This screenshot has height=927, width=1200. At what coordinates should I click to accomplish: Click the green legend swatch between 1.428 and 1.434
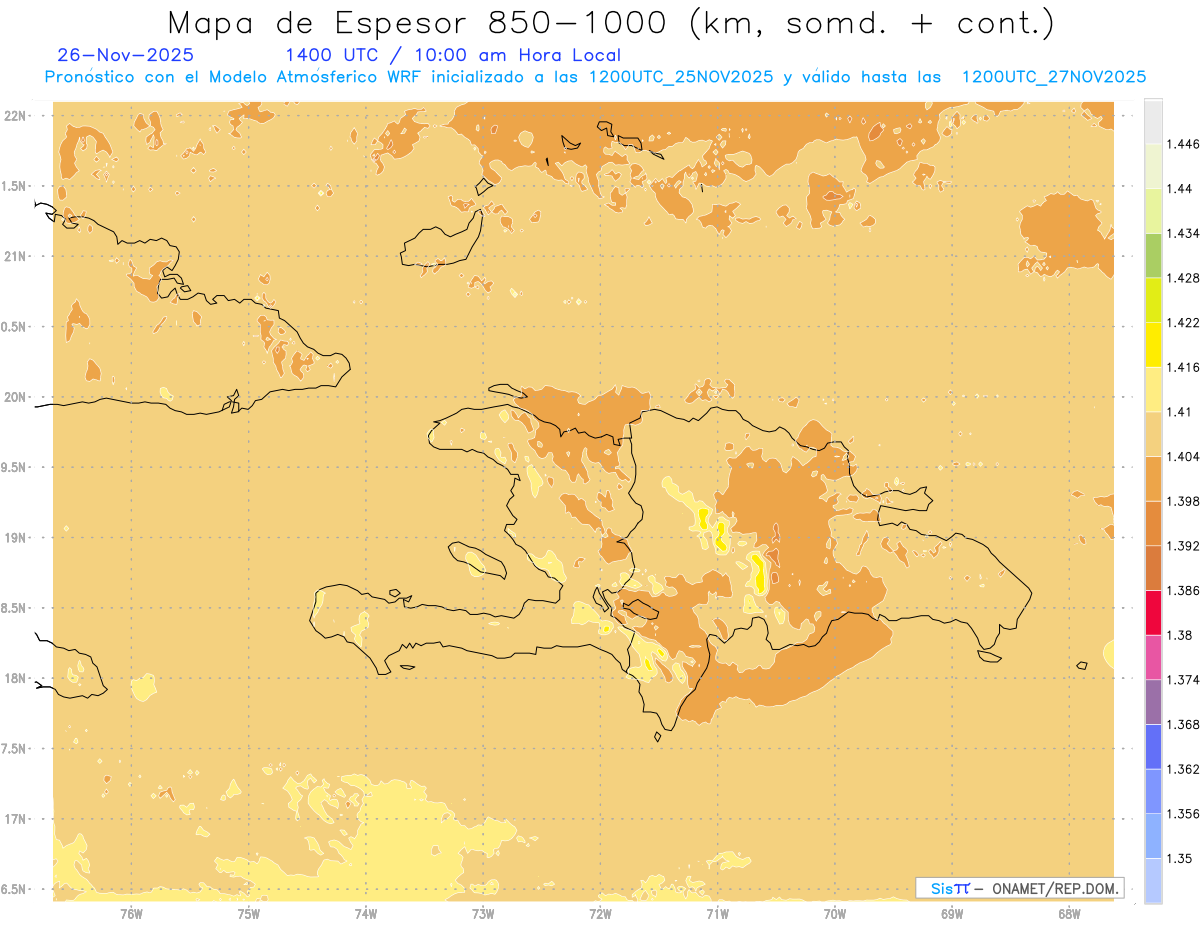[1153, 255]
